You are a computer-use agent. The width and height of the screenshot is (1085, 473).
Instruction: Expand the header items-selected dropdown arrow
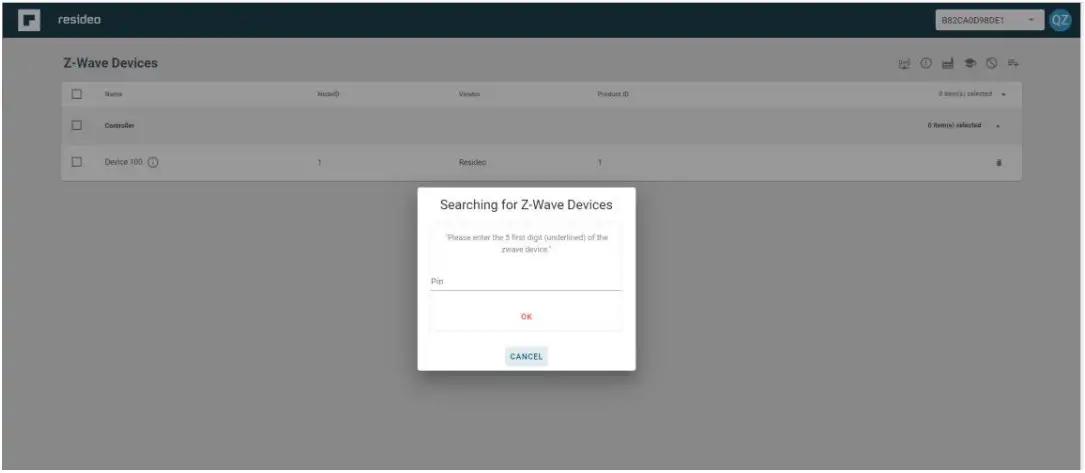click(x=1003, y=94)
